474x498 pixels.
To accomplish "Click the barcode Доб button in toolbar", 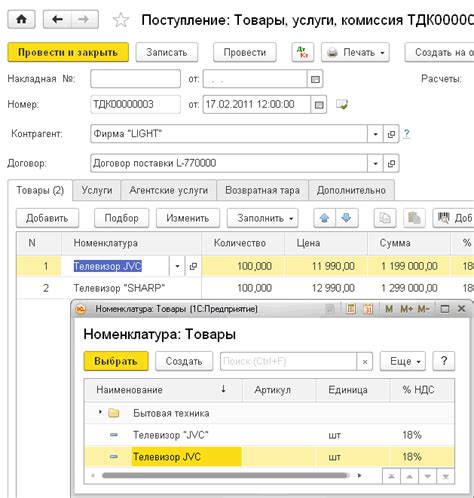I will pyautogui.click(x=454, y=218).
